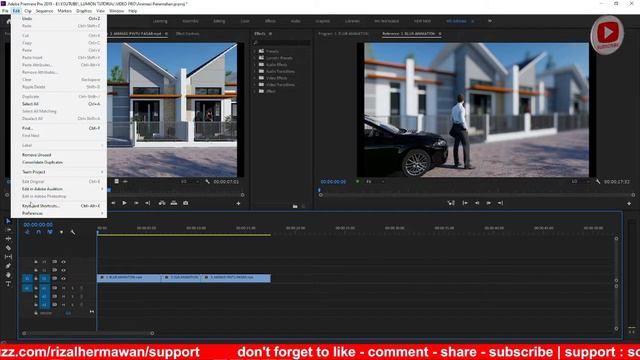Choose Remove Unused in the Edit menu
Viewport: 640px width, 360px height.
[x=60, y=155]
